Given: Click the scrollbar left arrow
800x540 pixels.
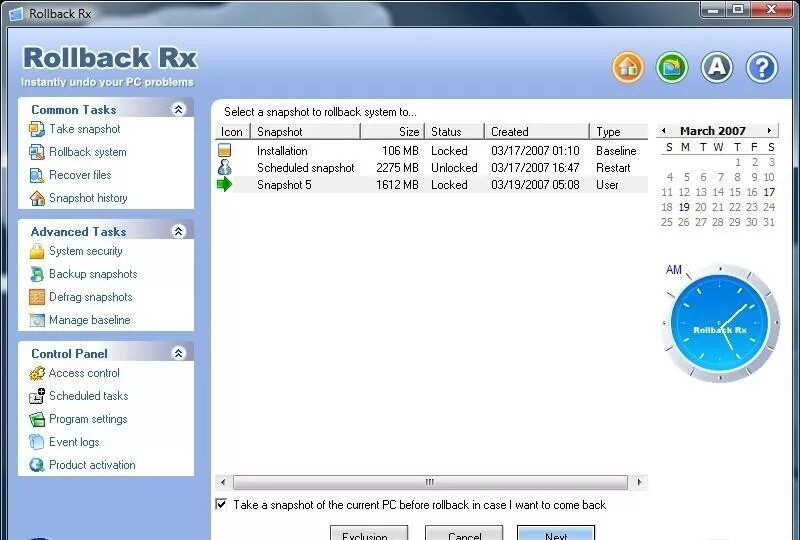Looking at the screenshot, I should [x=223, y=482].
